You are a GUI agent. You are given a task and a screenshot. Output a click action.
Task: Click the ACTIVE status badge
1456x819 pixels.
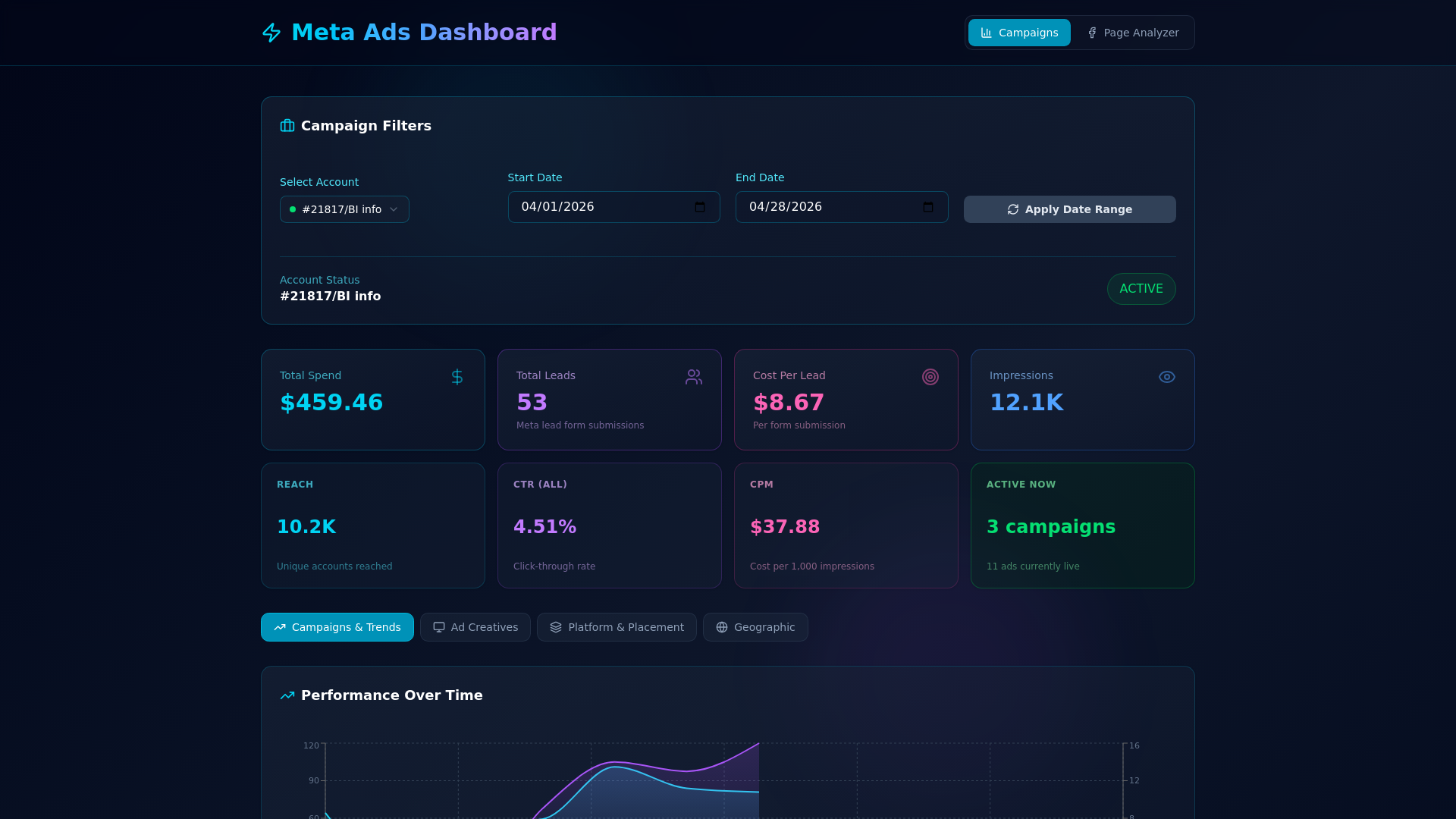click(1141, 289)
